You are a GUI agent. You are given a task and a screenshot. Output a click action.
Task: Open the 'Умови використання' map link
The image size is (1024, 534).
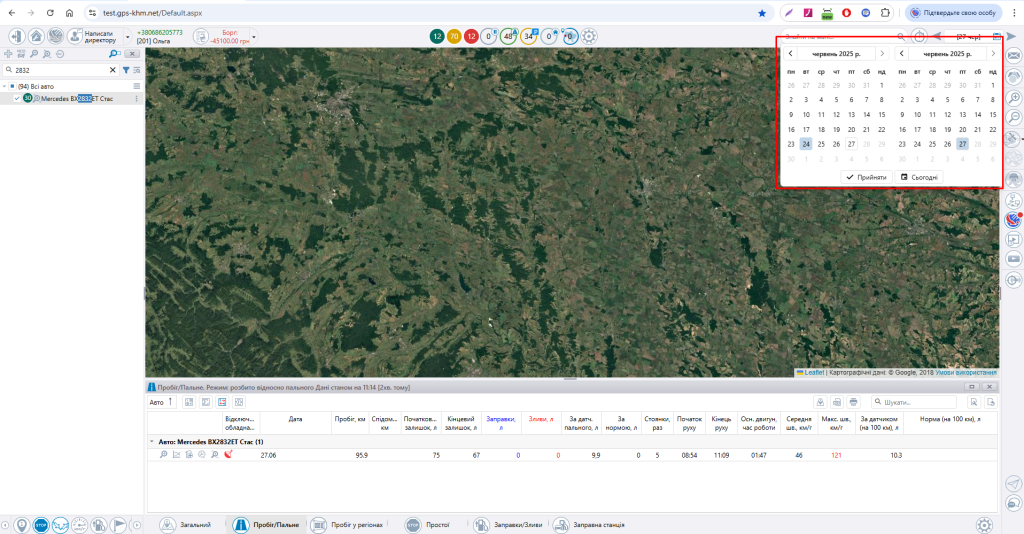click(966, 372)
